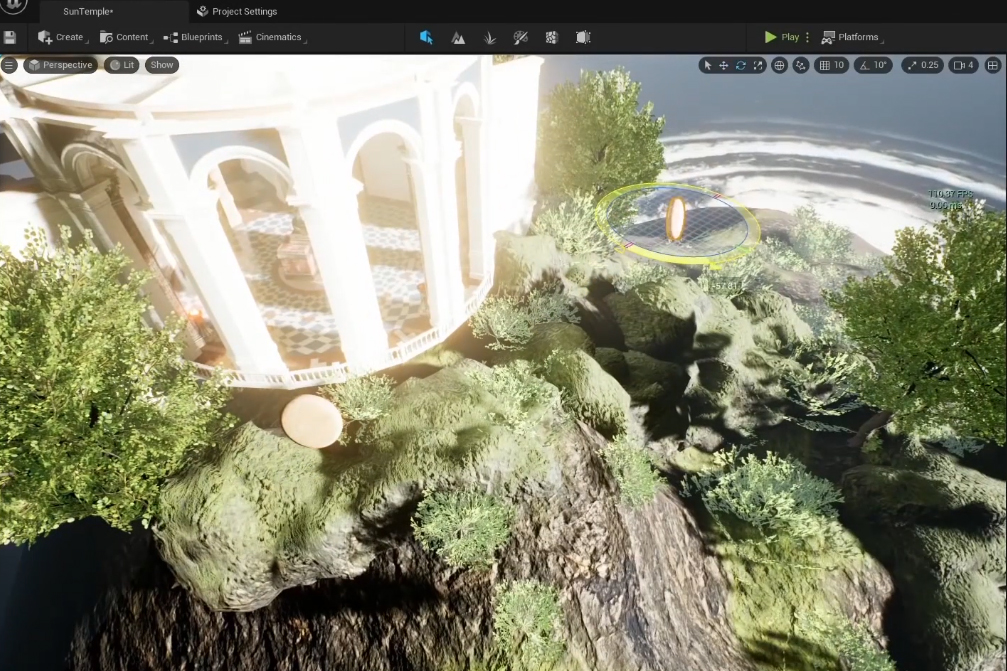Screen dimensions: 1007x671
Task: Select the translate (move) gizmo tool
Action: click(724, 65)
